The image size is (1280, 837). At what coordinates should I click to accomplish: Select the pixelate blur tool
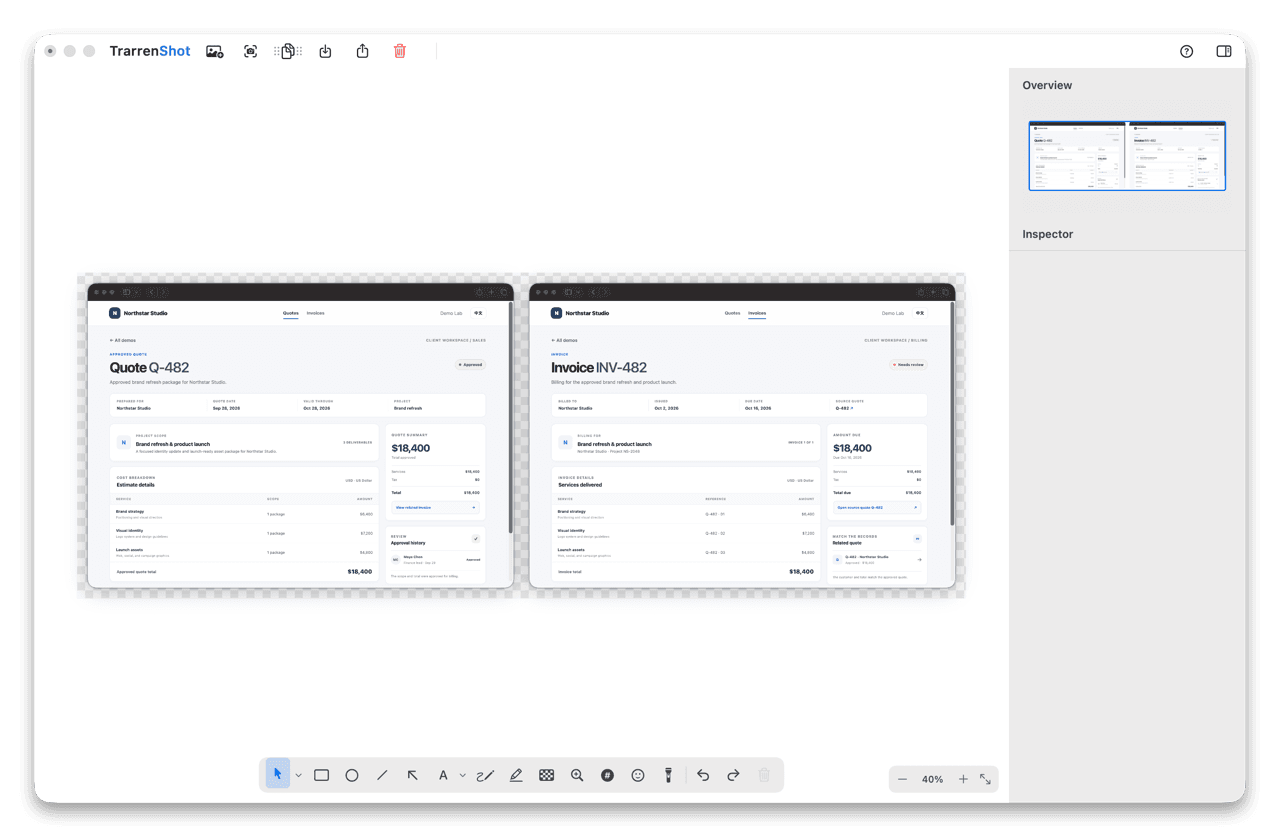(x=547, y=775)
